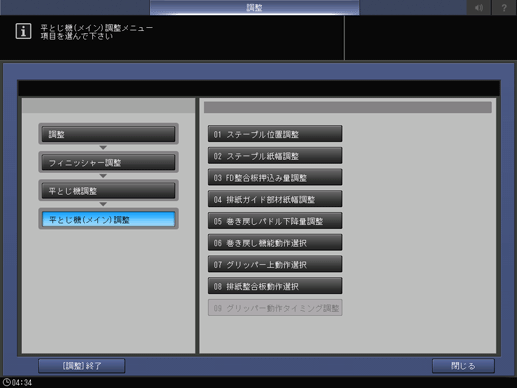Open 07 グリッパー上動作選択
This screenshot has height=388, width=517.
[275, 264]
